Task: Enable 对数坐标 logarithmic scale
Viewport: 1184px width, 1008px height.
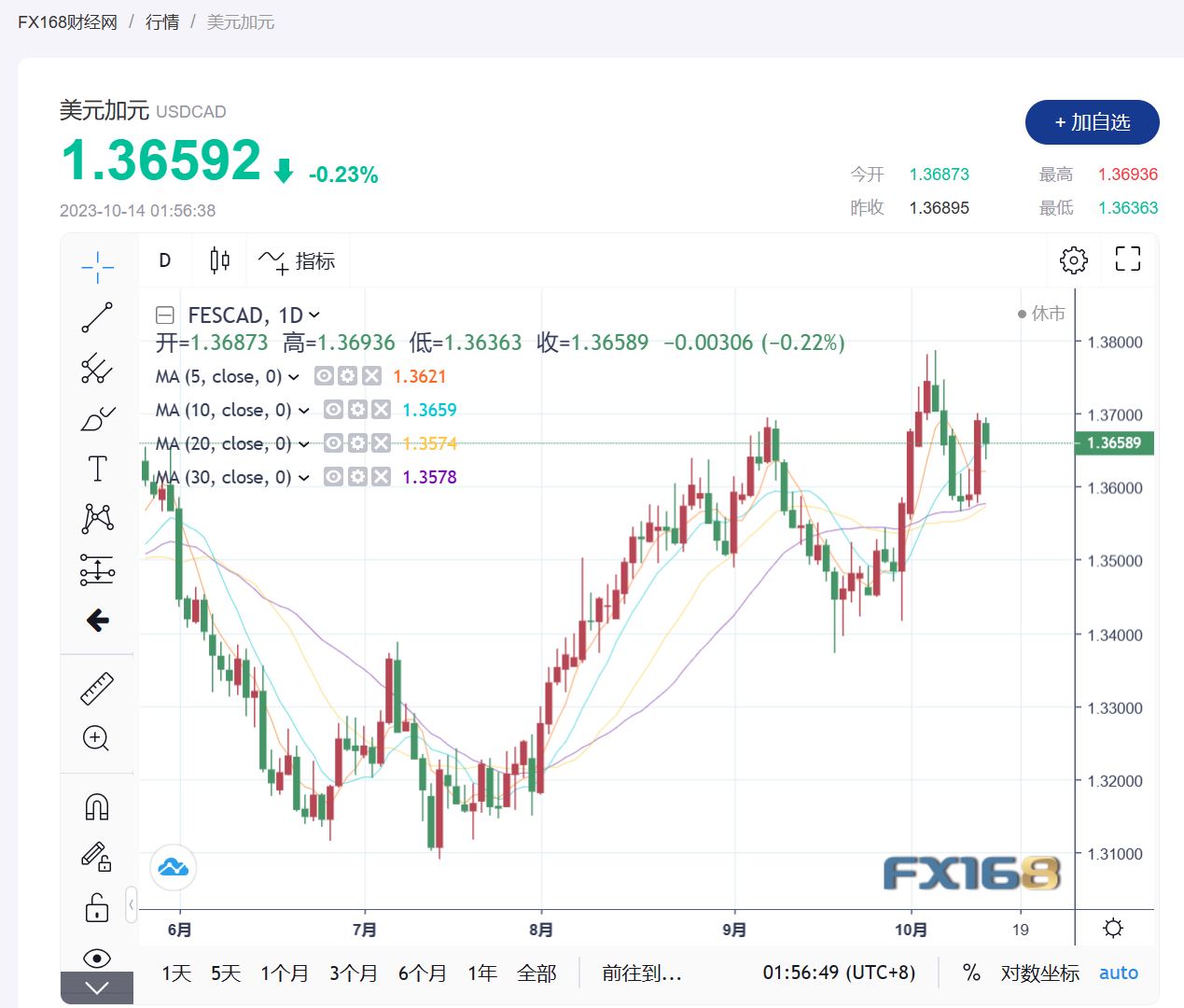Action: click(x=1039, y=973)
